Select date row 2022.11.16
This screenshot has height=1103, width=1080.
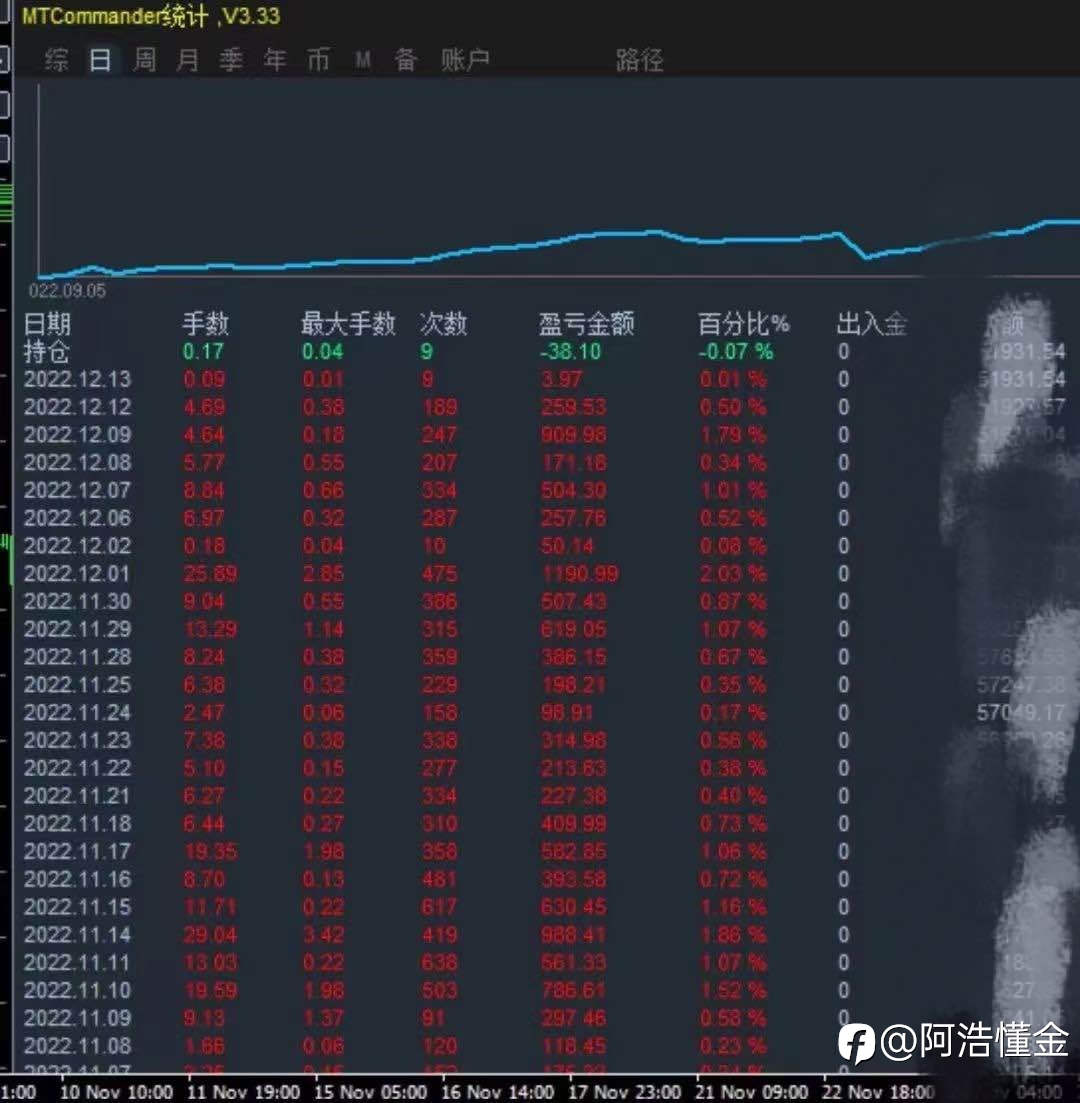click(x=77, y=879)
